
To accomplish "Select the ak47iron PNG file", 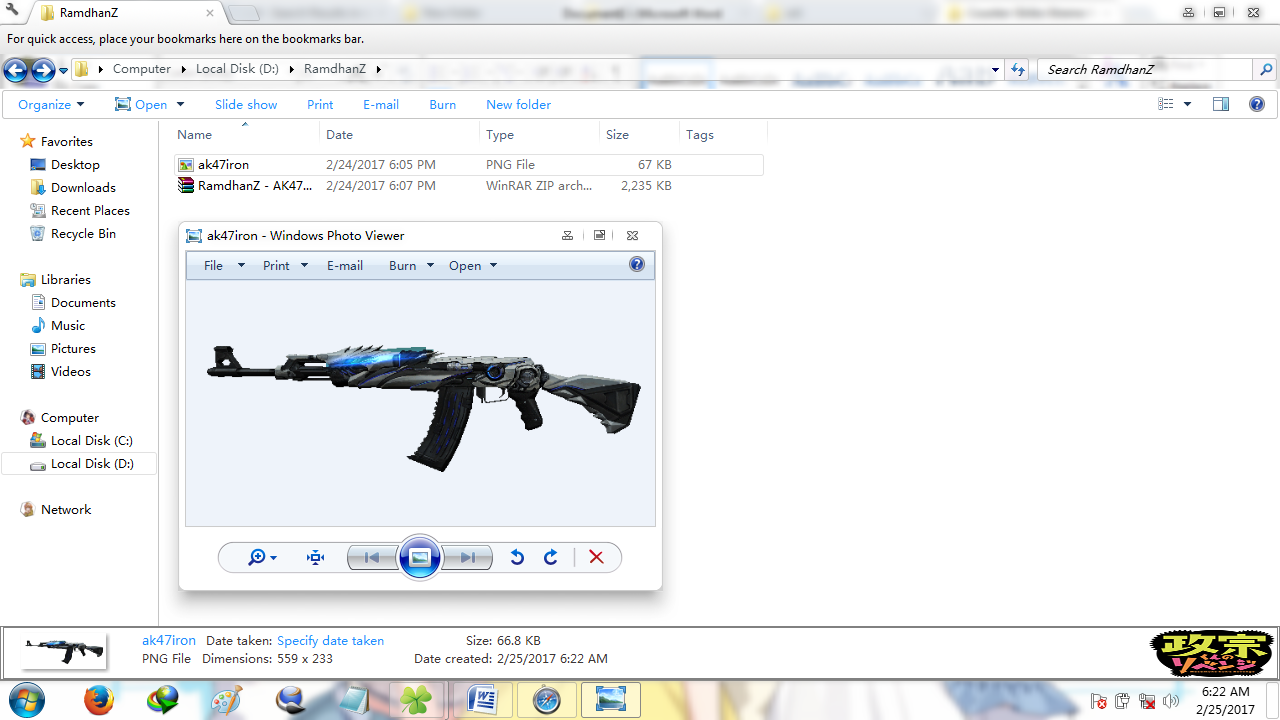I will (x=468, y=165).
